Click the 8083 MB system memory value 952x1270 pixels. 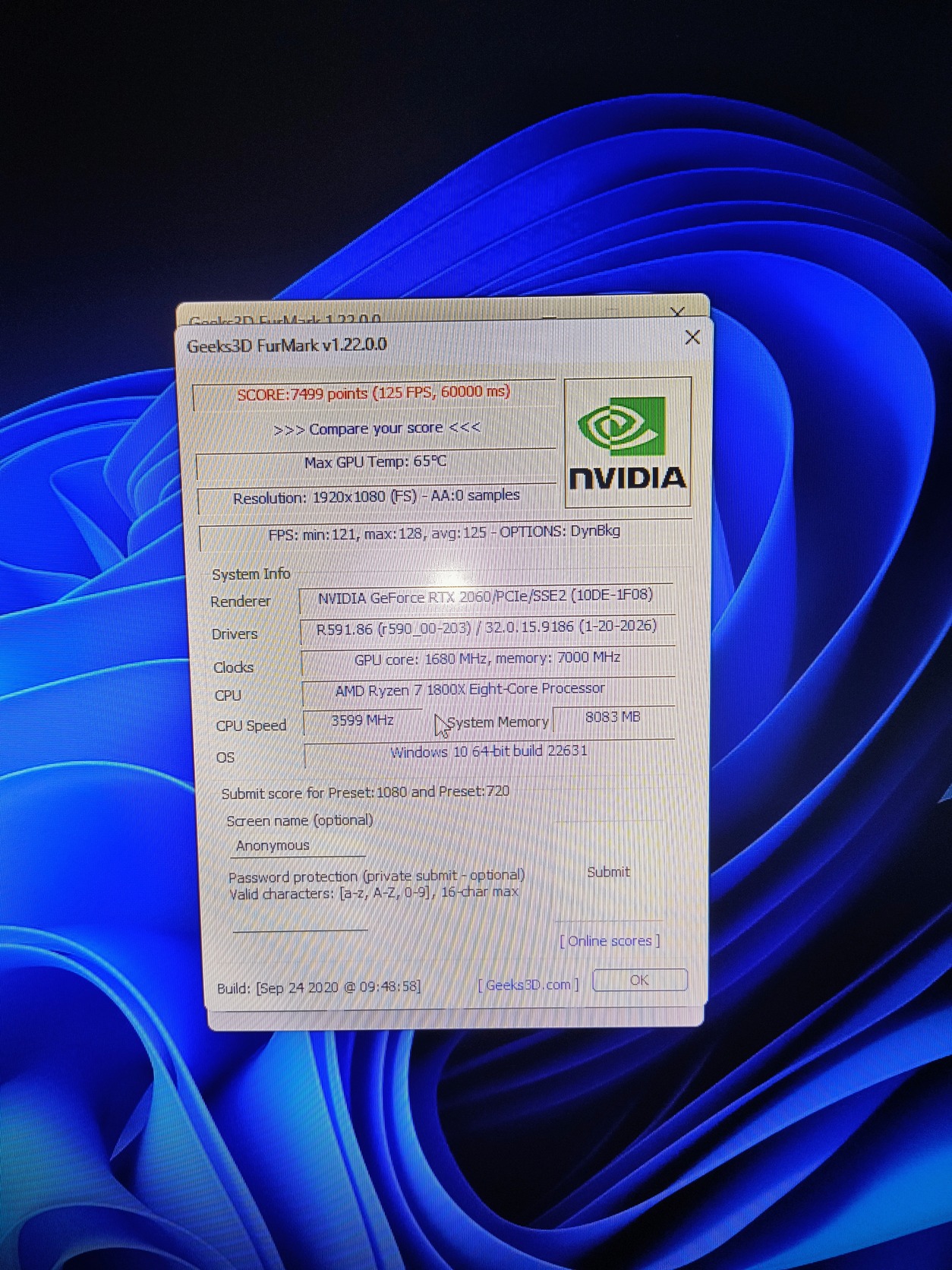point(613,718)
